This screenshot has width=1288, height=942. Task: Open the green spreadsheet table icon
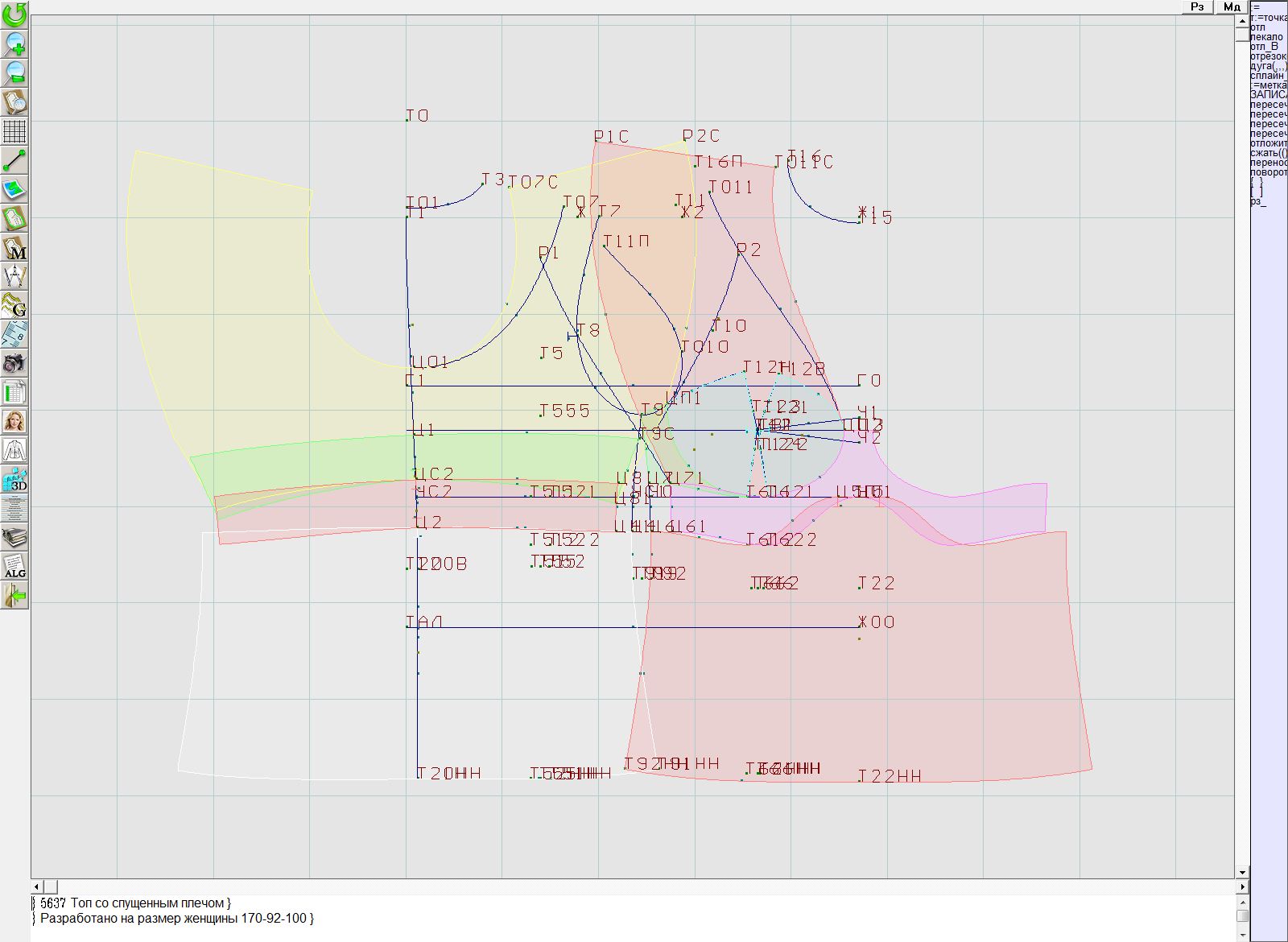[14, 393]
